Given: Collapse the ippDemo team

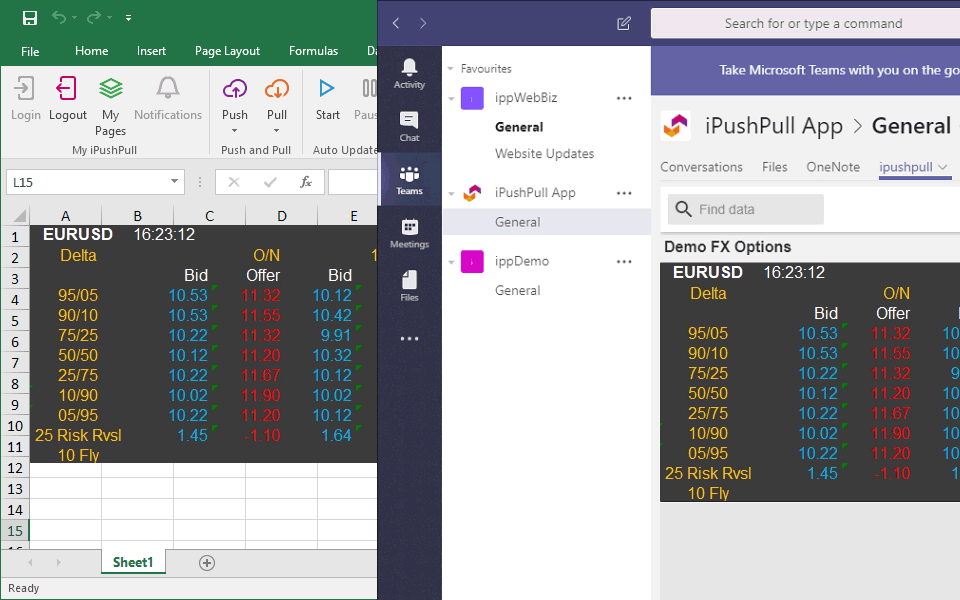Looking at the screenshot, I should coord(451,262).
